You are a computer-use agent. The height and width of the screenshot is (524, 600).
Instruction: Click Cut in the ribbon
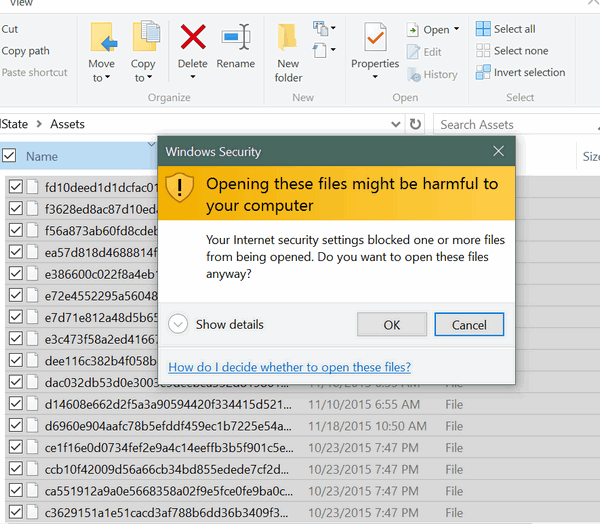click(x=10, y=29)
